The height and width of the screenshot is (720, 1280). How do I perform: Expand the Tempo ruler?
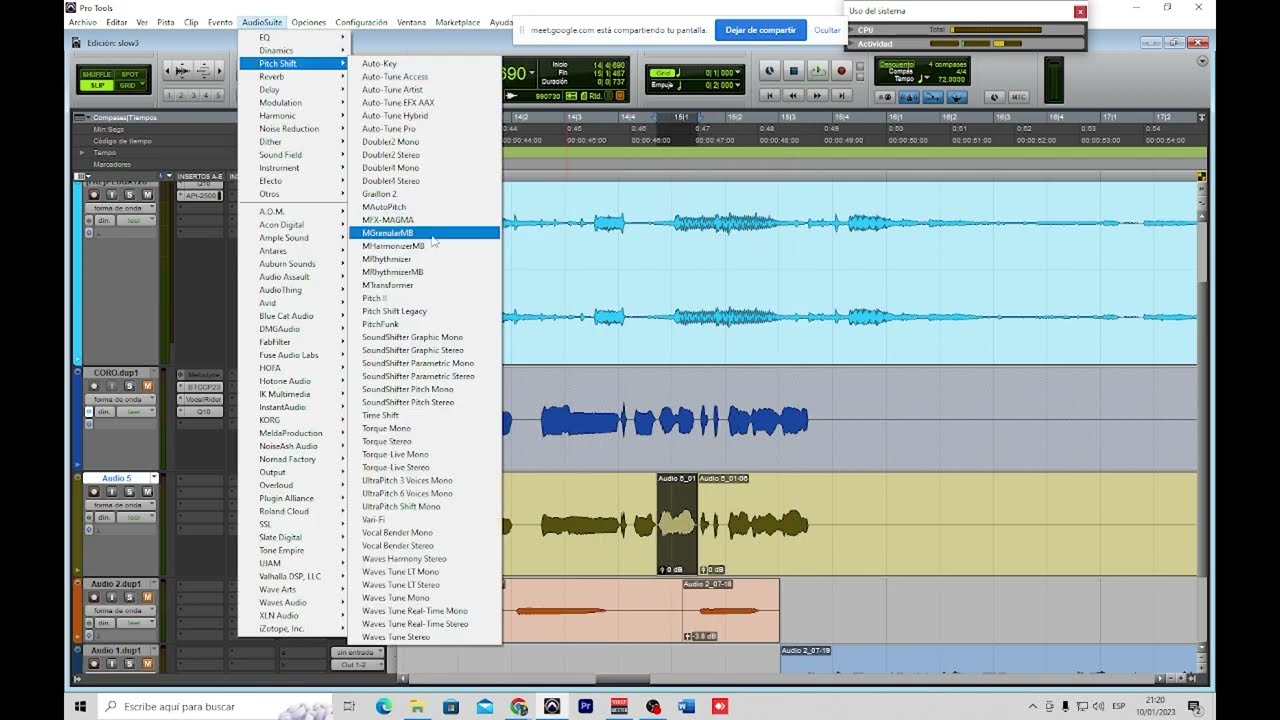82,153
